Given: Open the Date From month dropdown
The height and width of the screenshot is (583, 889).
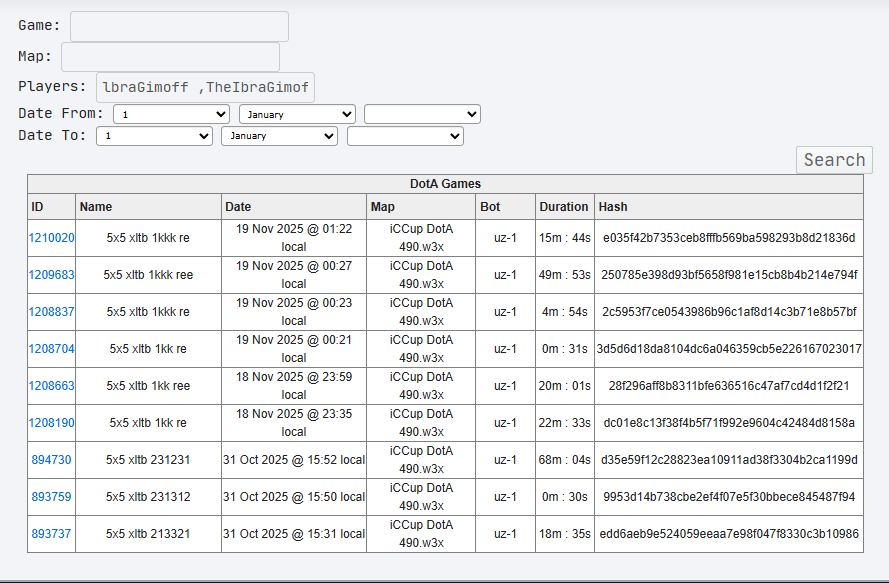Looking at the screenshot, I should (x=296, y=115).
